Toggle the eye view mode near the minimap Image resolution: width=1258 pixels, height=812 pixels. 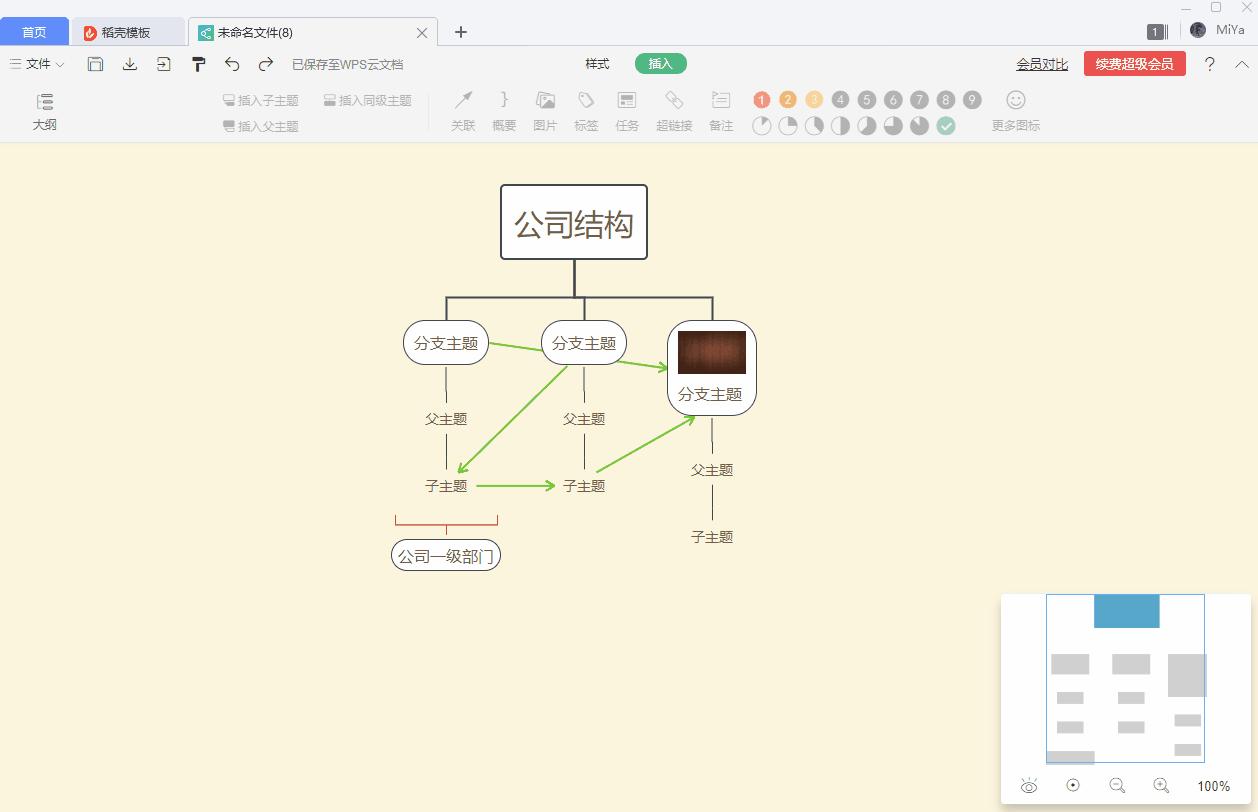[1029, 786]
